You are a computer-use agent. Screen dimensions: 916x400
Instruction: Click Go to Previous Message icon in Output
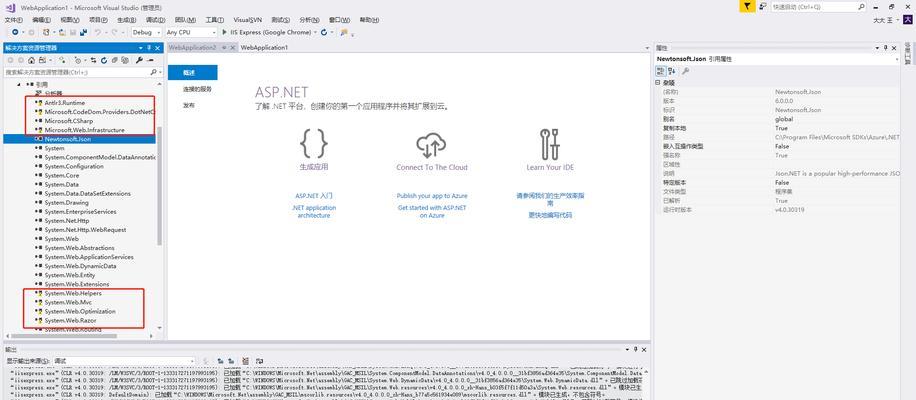pos(220,361)
